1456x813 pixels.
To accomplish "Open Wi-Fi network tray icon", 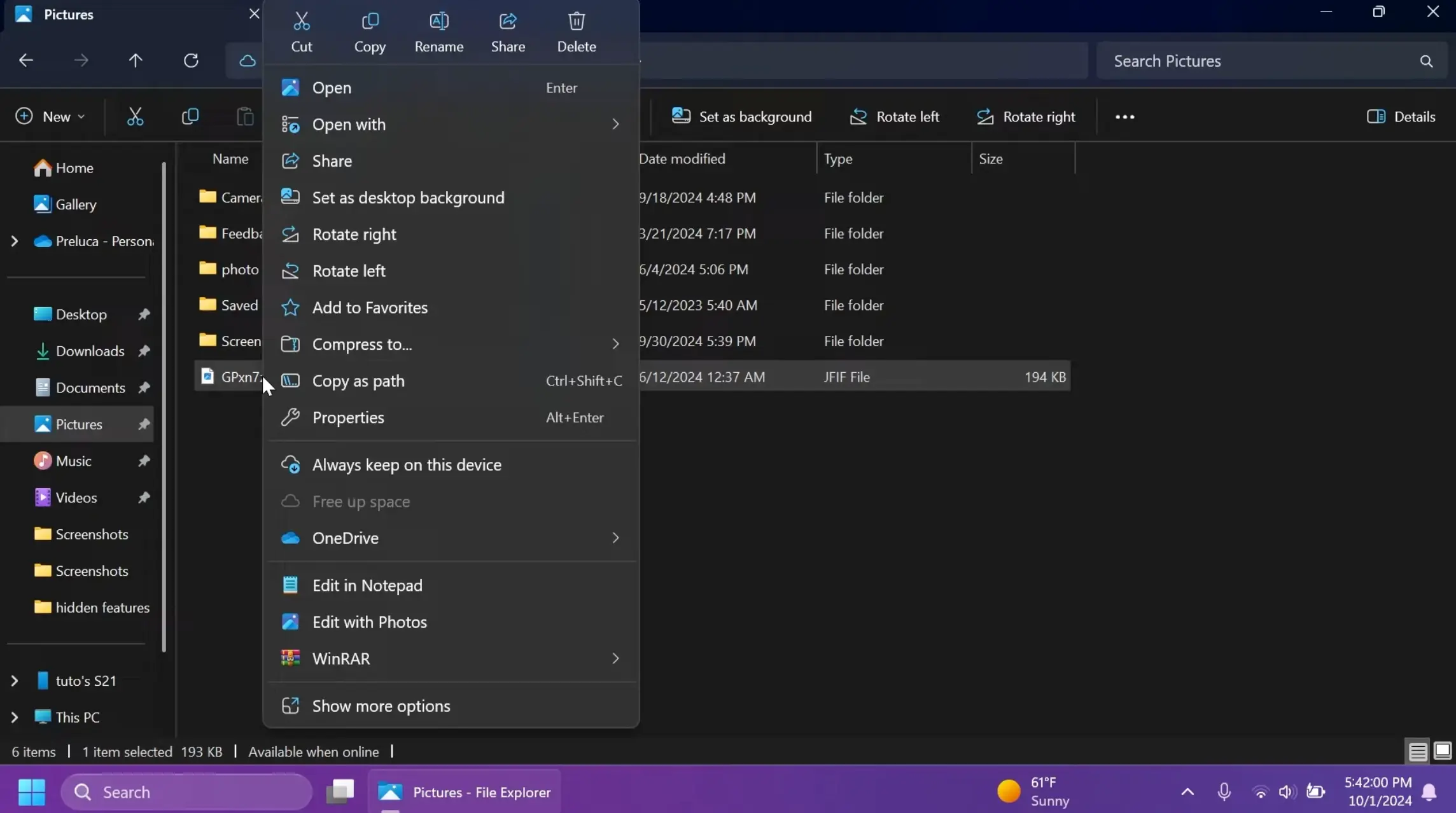I will click(1260, 792).
